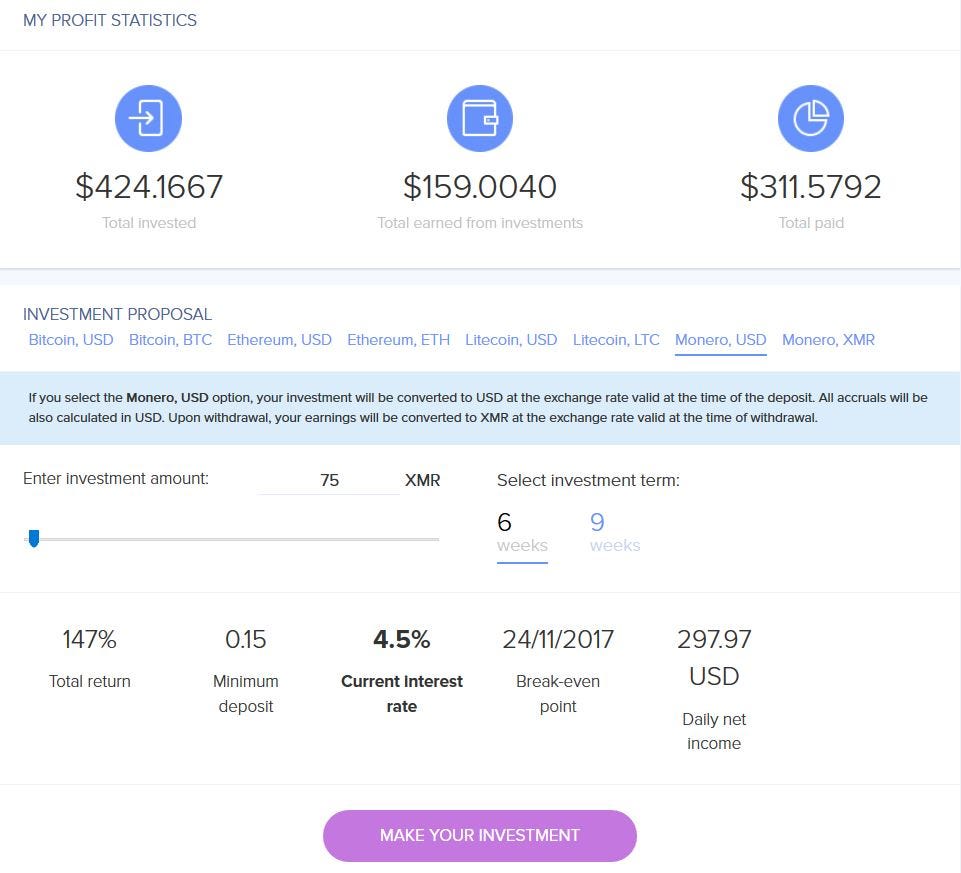Click the Total invested deposit icon
Screen dimensions: 961x873
[x=148, y=118]
